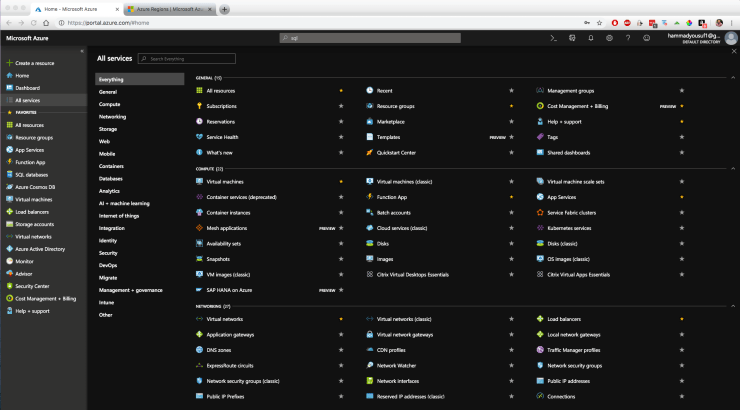
Task: Open Cloud Shell from the top bar
Action: [x=553, y=38]
